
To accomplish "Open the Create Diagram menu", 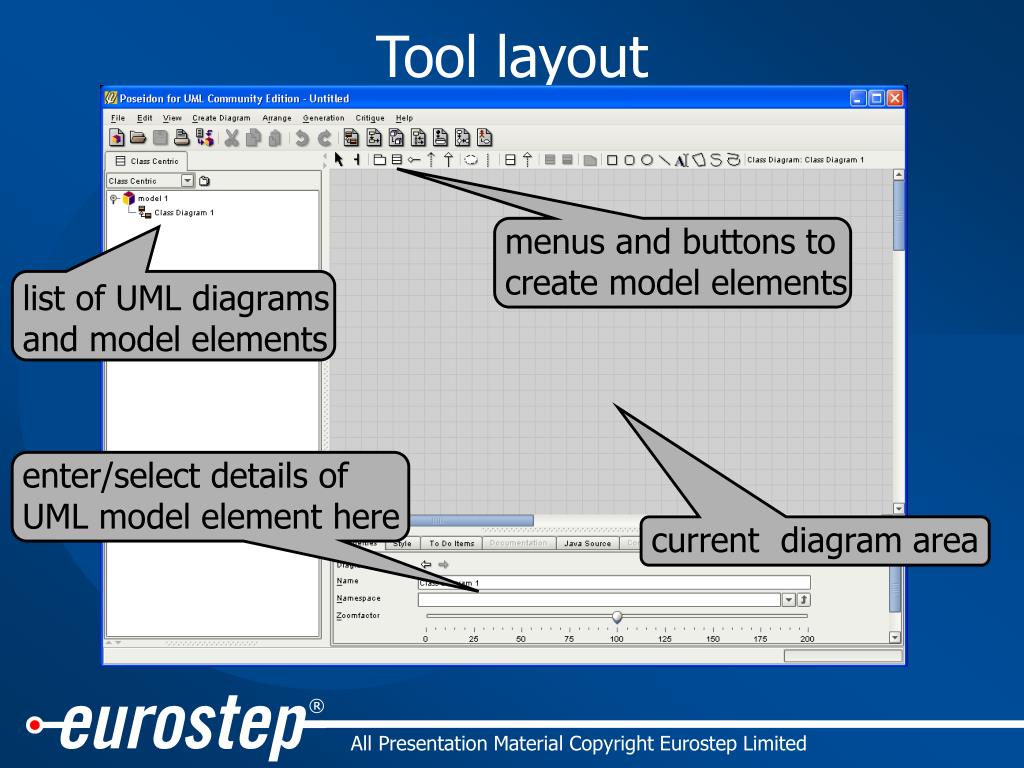I will 221,118.
